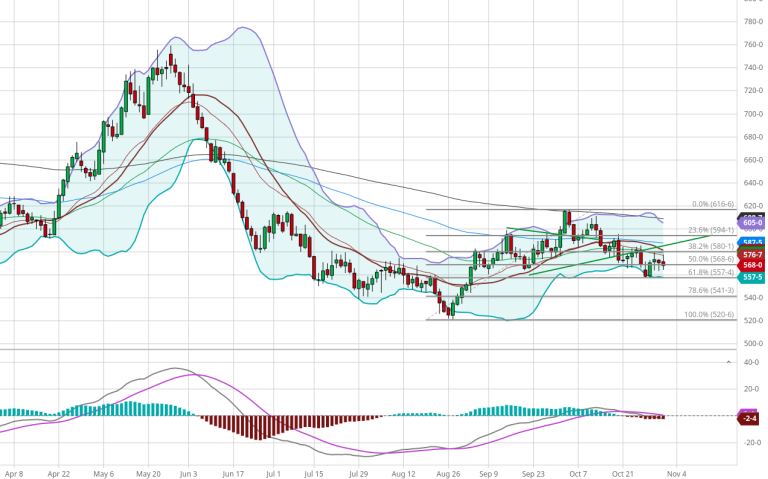The image size is (768, 479).
Task: Click the purple 605-0 upper band price tag
Action: 753,223
